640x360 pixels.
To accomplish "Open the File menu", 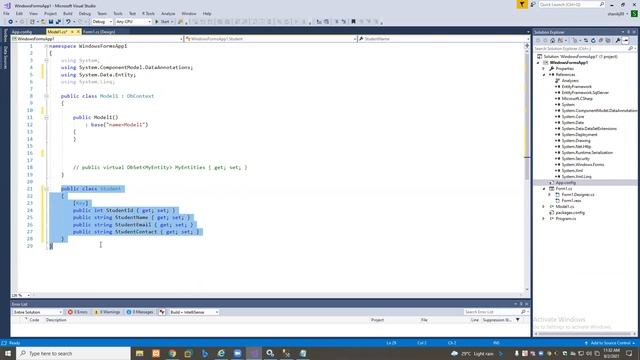I will (6, 13).
